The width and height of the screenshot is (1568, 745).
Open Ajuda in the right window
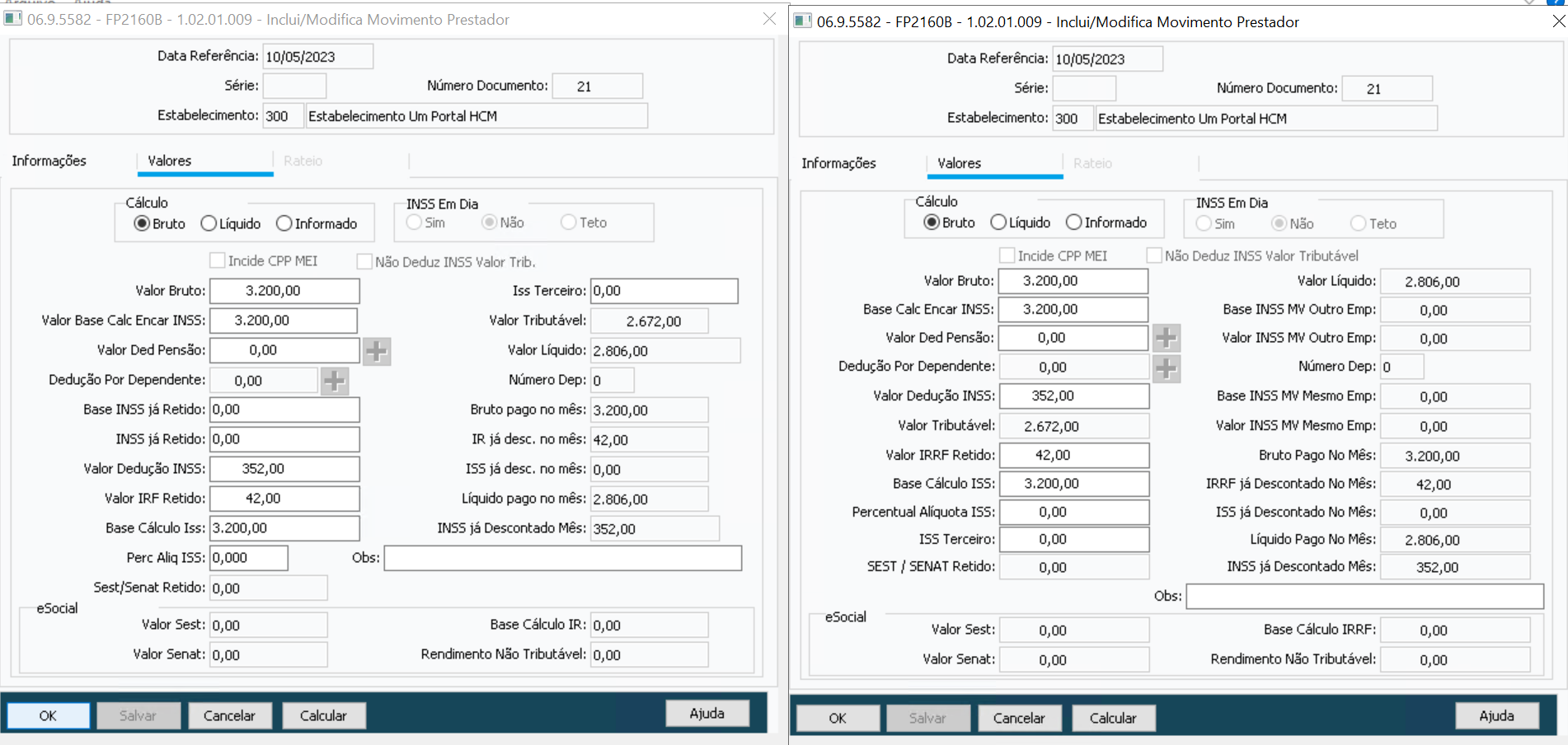point(1497,715)
